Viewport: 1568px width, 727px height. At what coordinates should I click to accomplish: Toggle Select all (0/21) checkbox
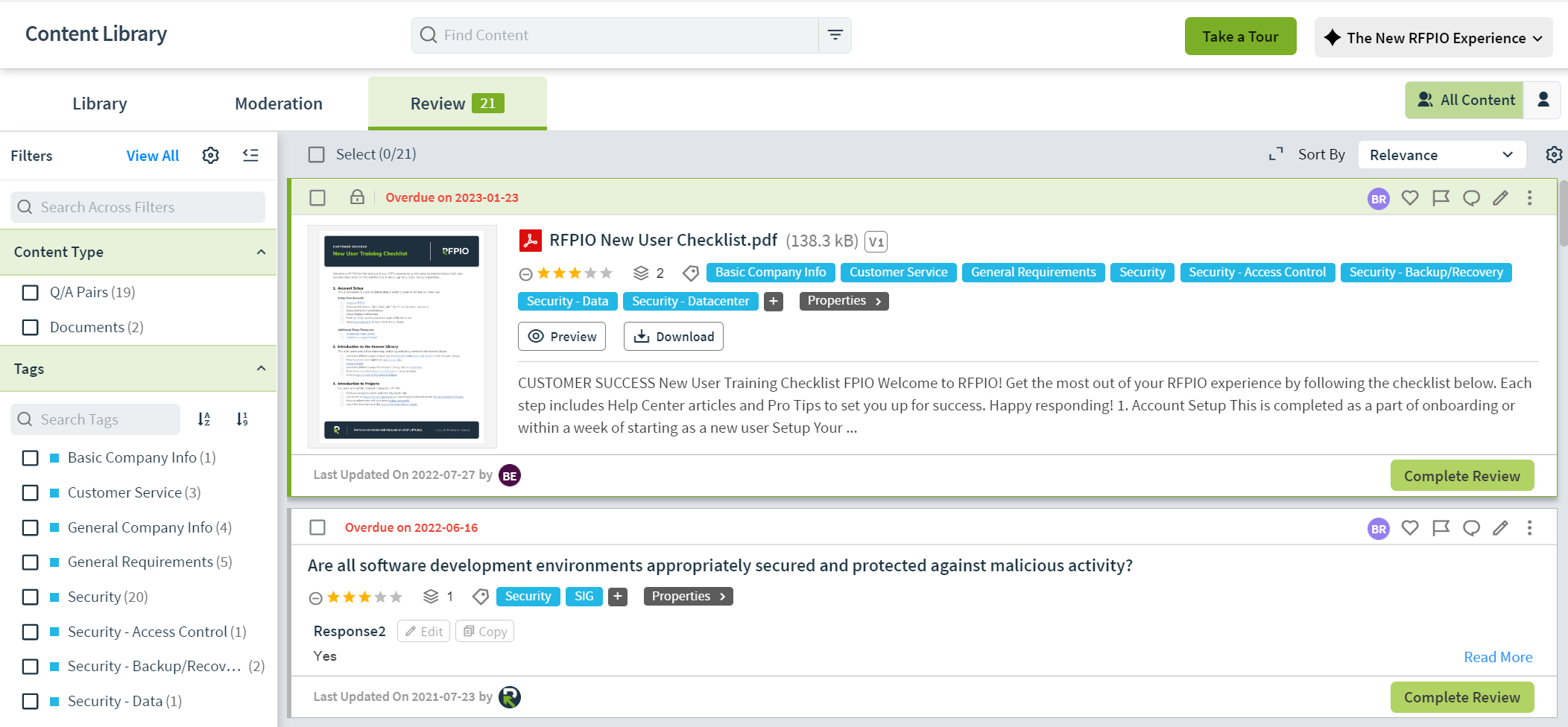[x=317, y=154]
